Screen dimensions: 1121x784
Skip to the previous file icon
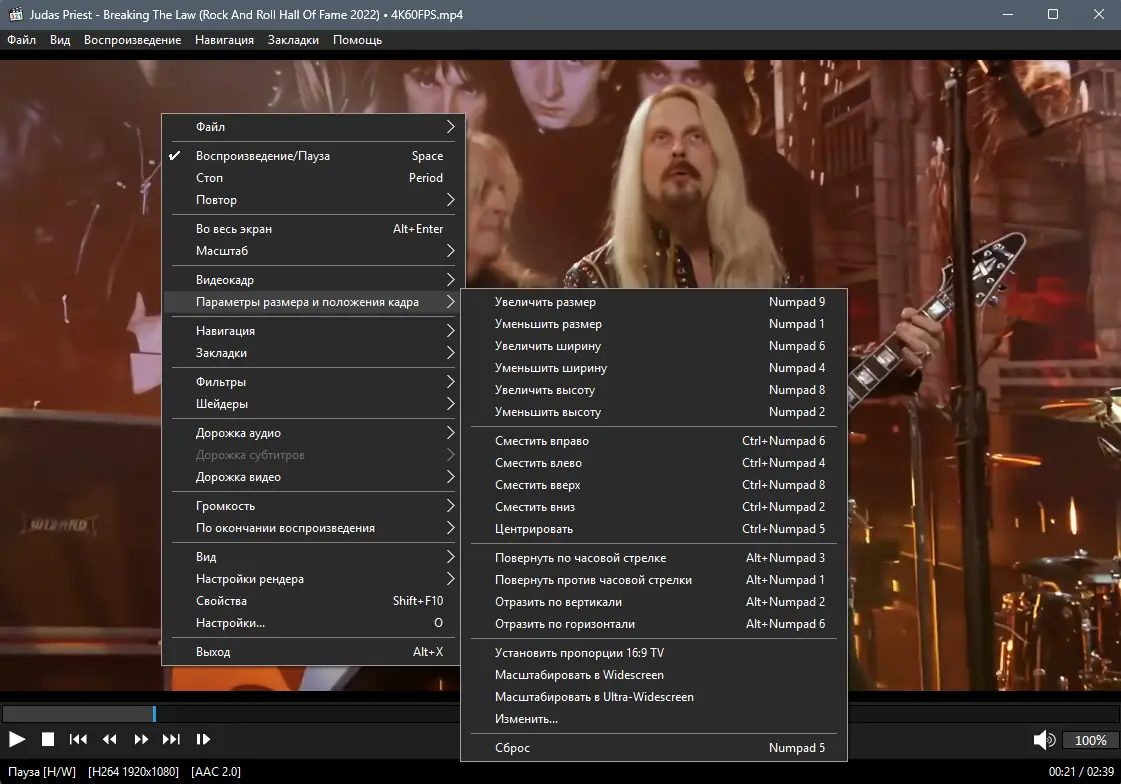[78, 739]
